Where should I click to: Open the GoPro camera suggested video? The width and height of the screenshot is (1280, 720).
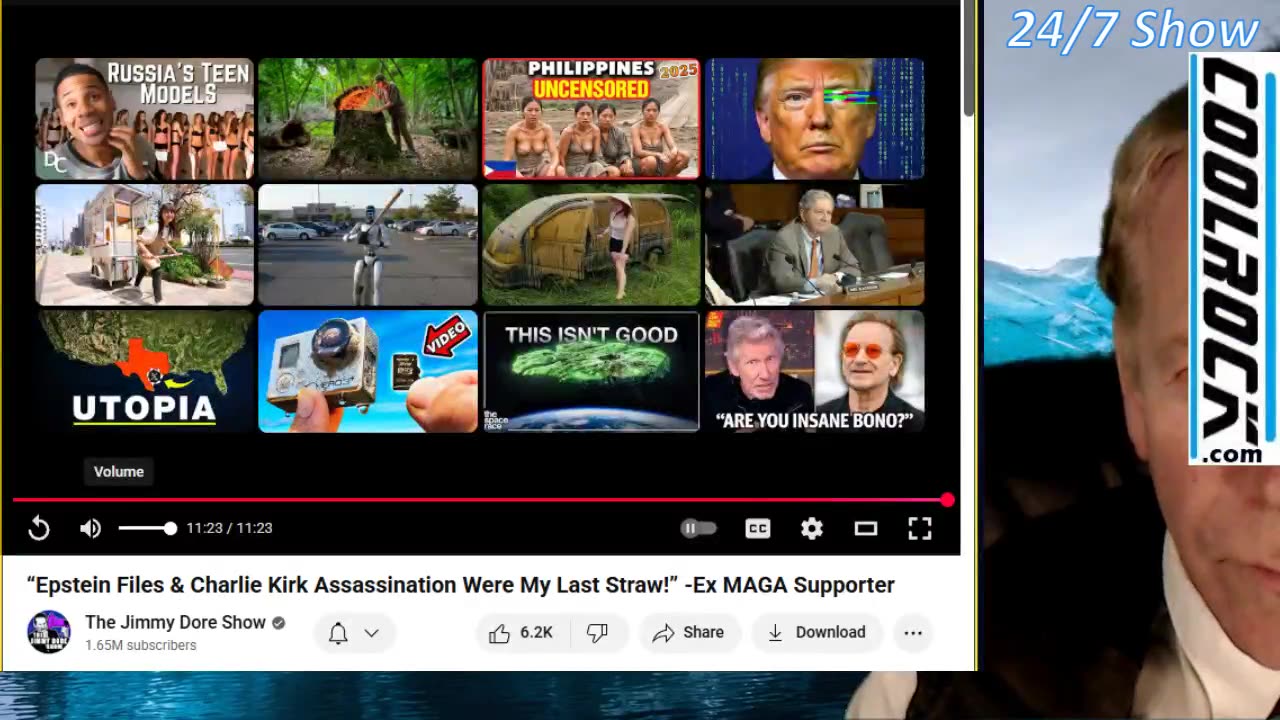368,371
